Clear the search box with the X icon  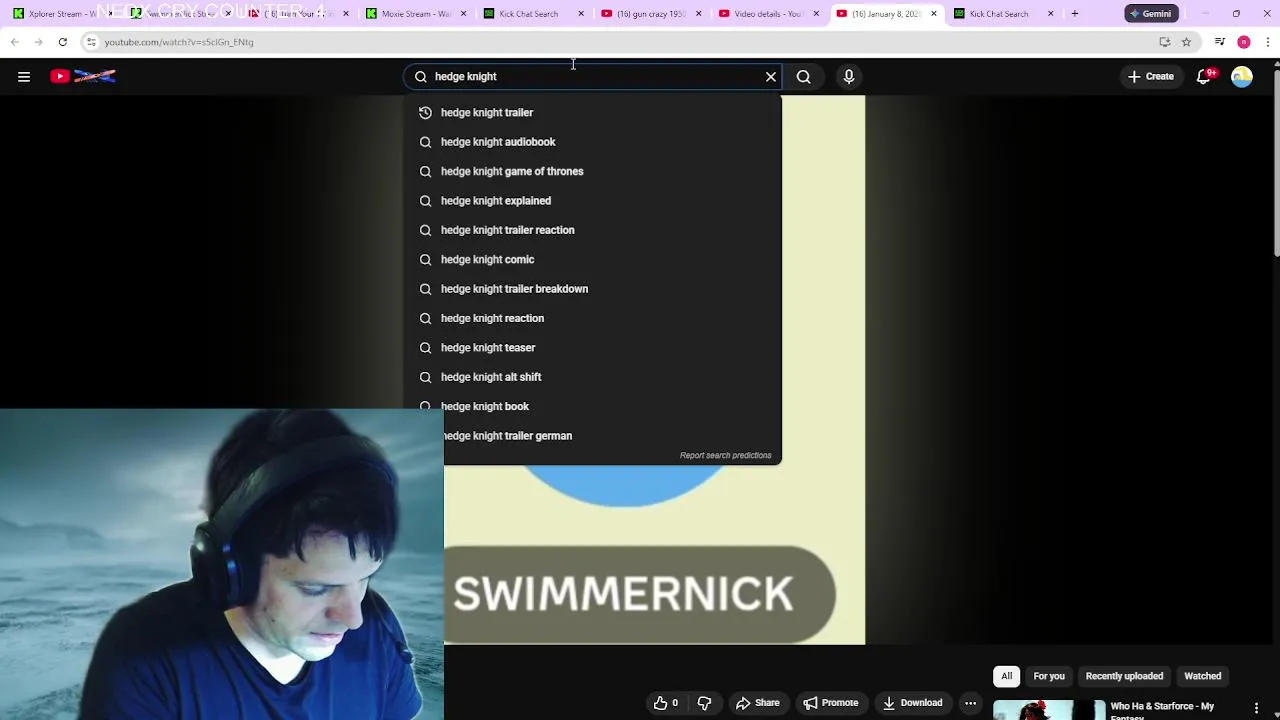[x=771, y=76]
